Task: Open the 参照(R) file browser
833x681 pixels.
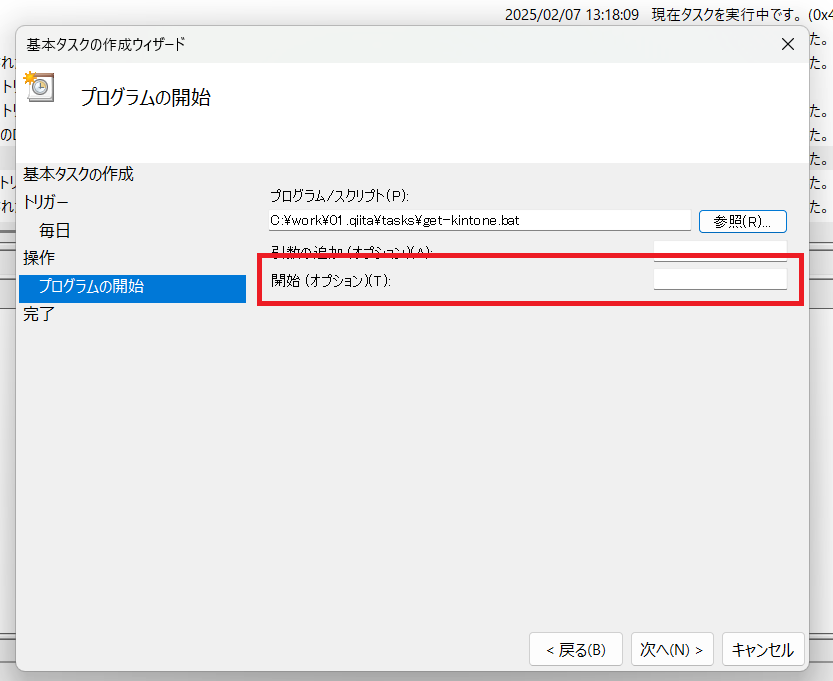Action: point(742,221)
